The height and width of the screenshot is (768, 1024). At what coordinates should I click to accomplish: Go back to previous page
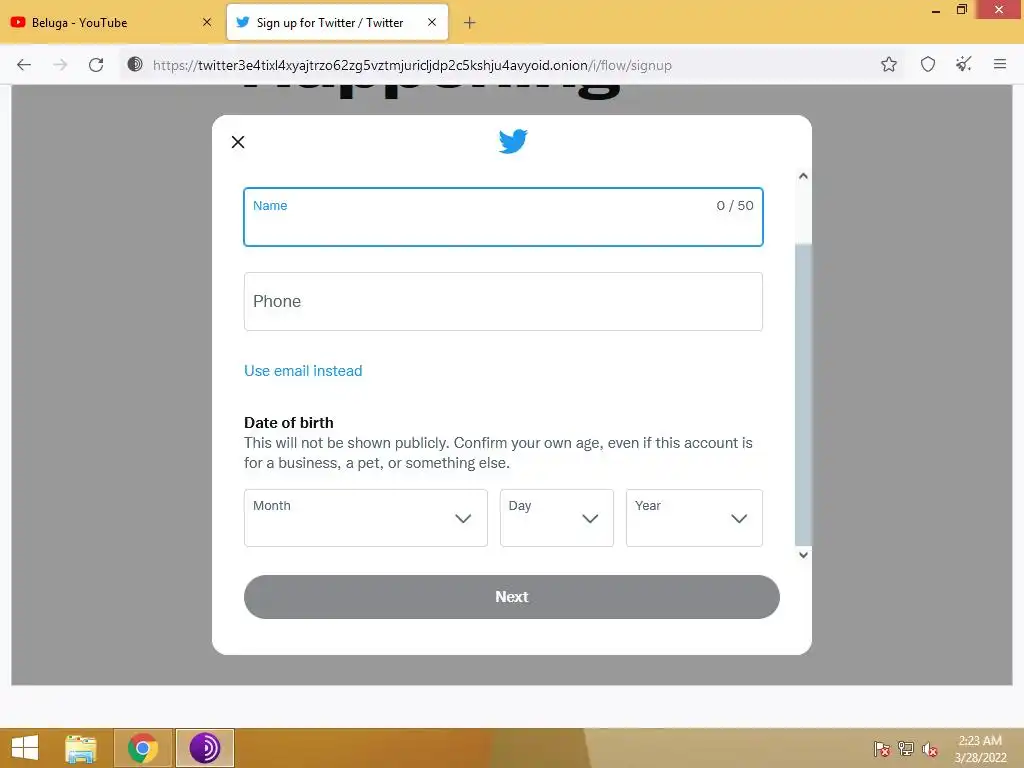24,65
